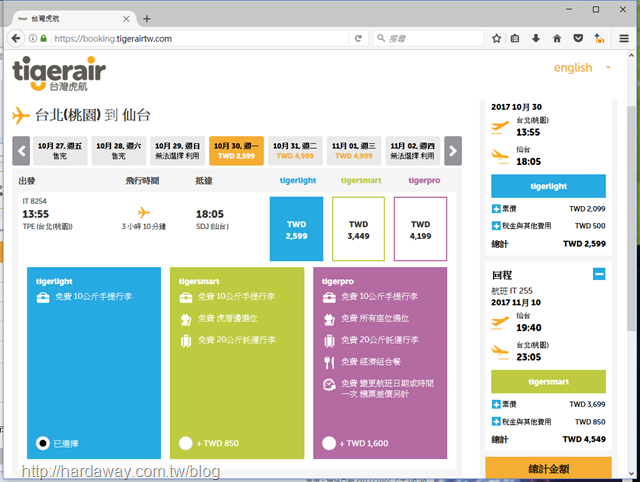
Task: Click the Pocket icon in toolbar
Action: pos(578,38)
